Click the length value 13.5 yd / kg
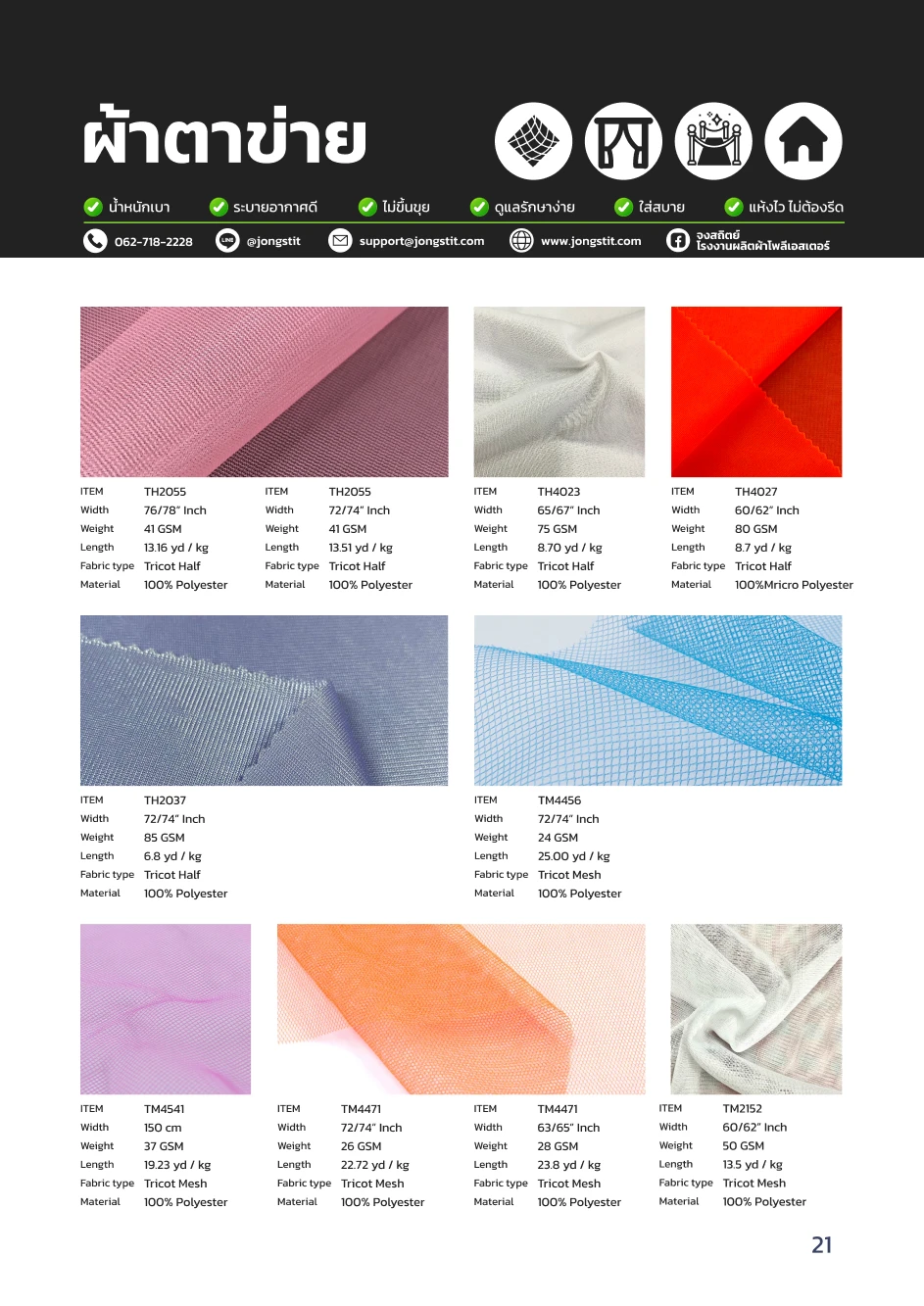Viewport: 924px width, 1306px height. pos(753,1165)
